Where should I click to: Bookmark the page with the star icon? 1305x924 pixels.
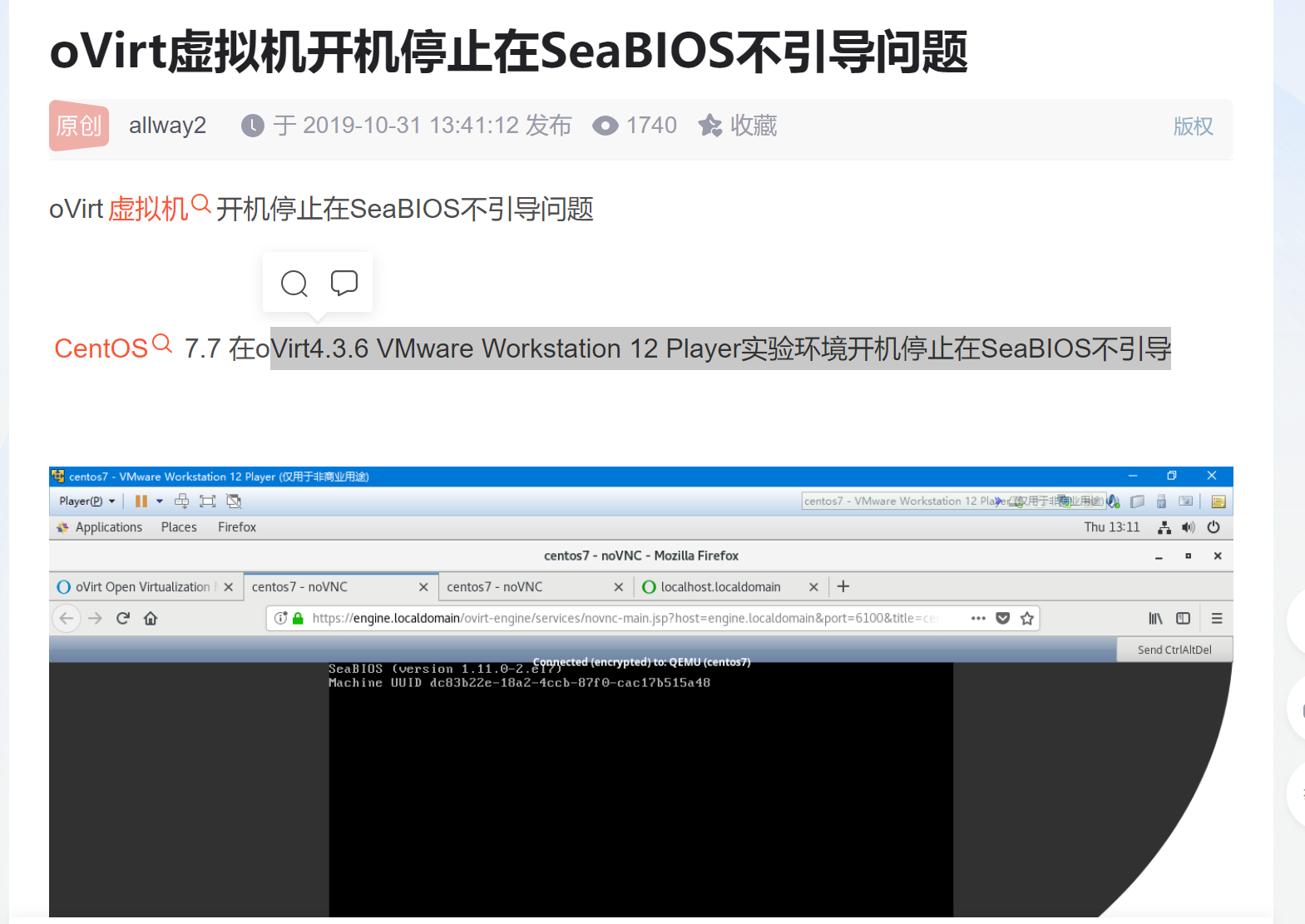1027,618
